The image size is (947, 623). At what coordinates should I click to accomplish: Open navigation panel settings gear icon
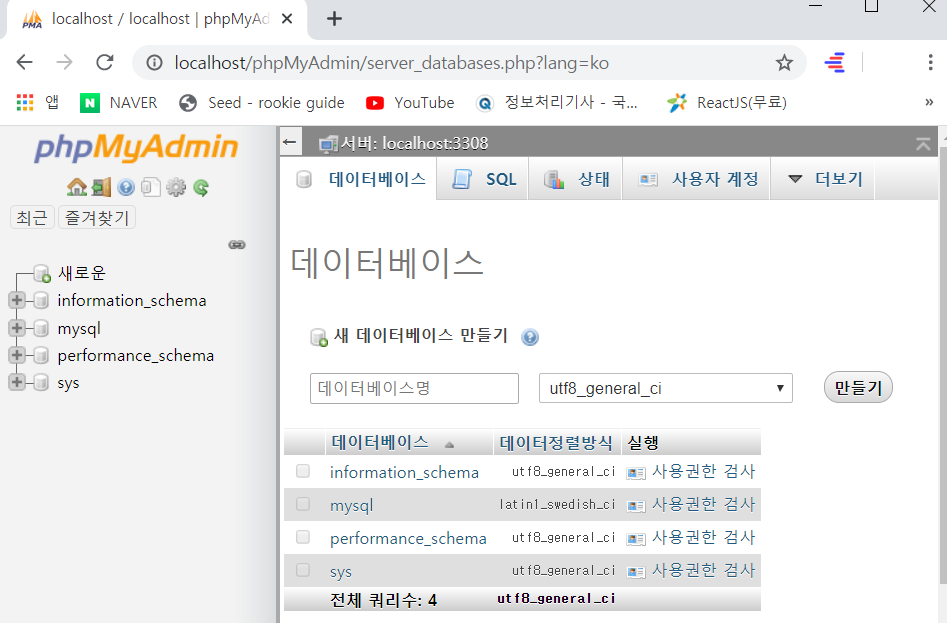point(176,188)
